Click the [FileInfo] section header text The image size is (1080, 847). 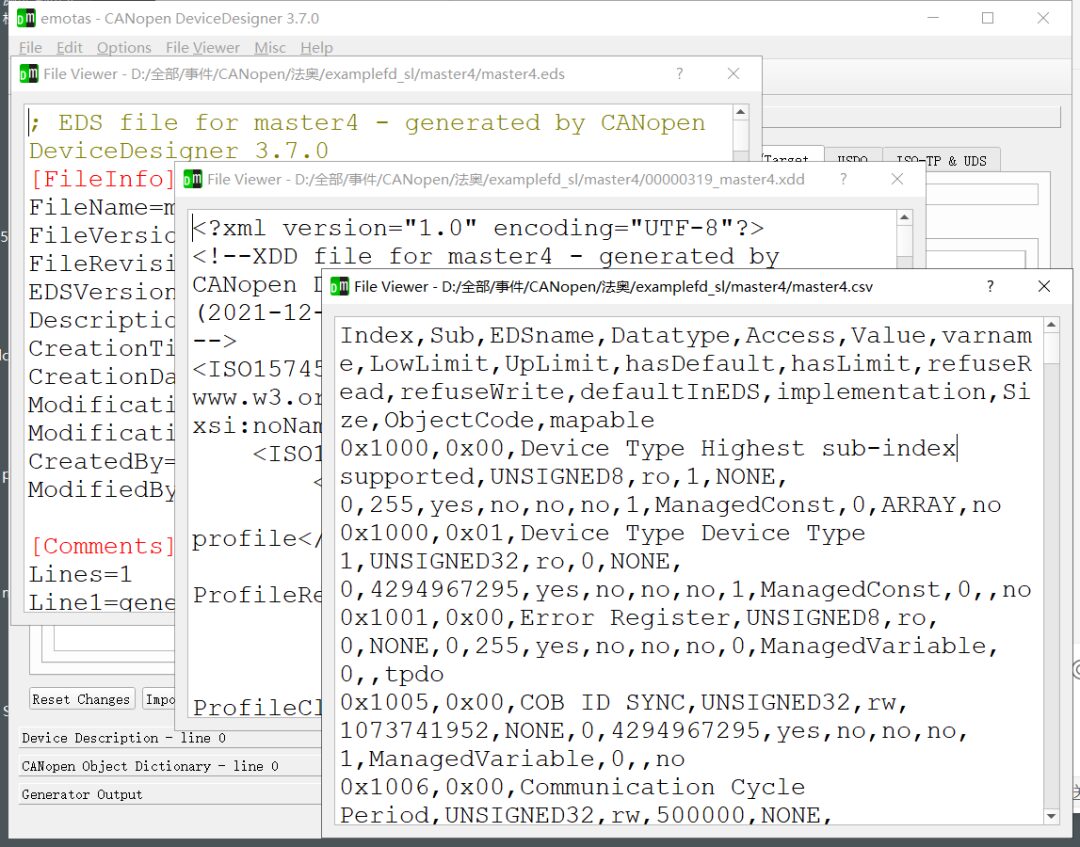(x=101, y=179)
